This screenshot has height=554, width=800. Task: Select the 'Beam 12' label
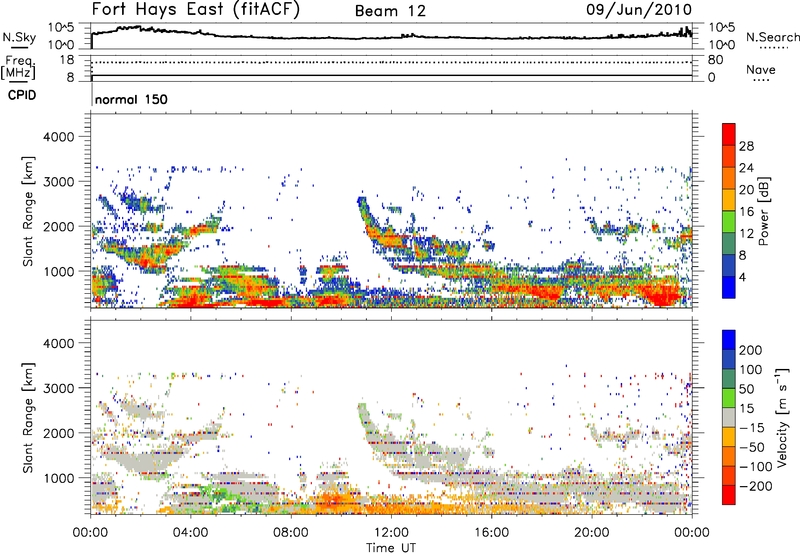390,11
